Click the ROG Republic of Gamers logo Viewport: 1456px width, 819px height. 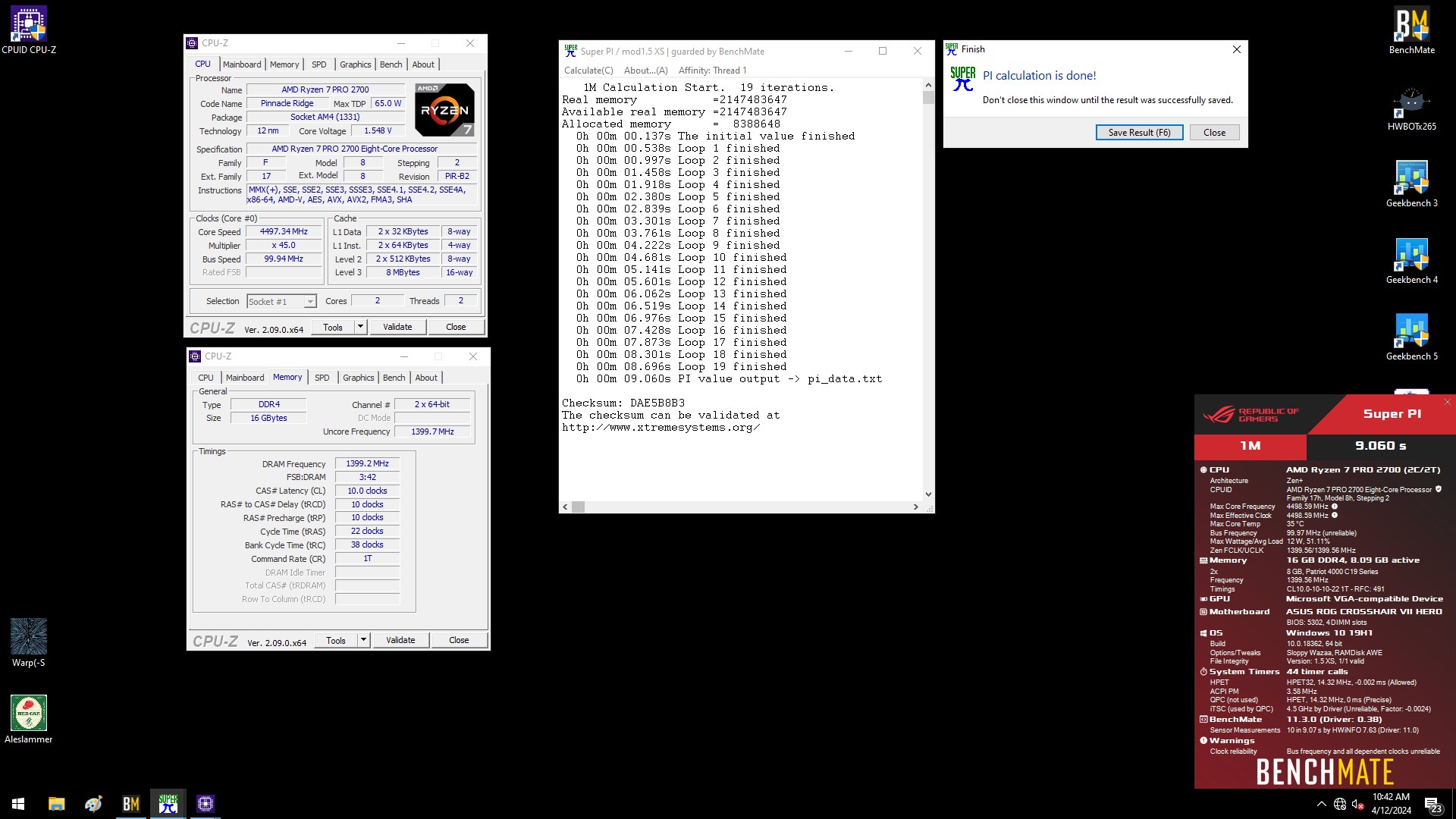(1250, 415)
